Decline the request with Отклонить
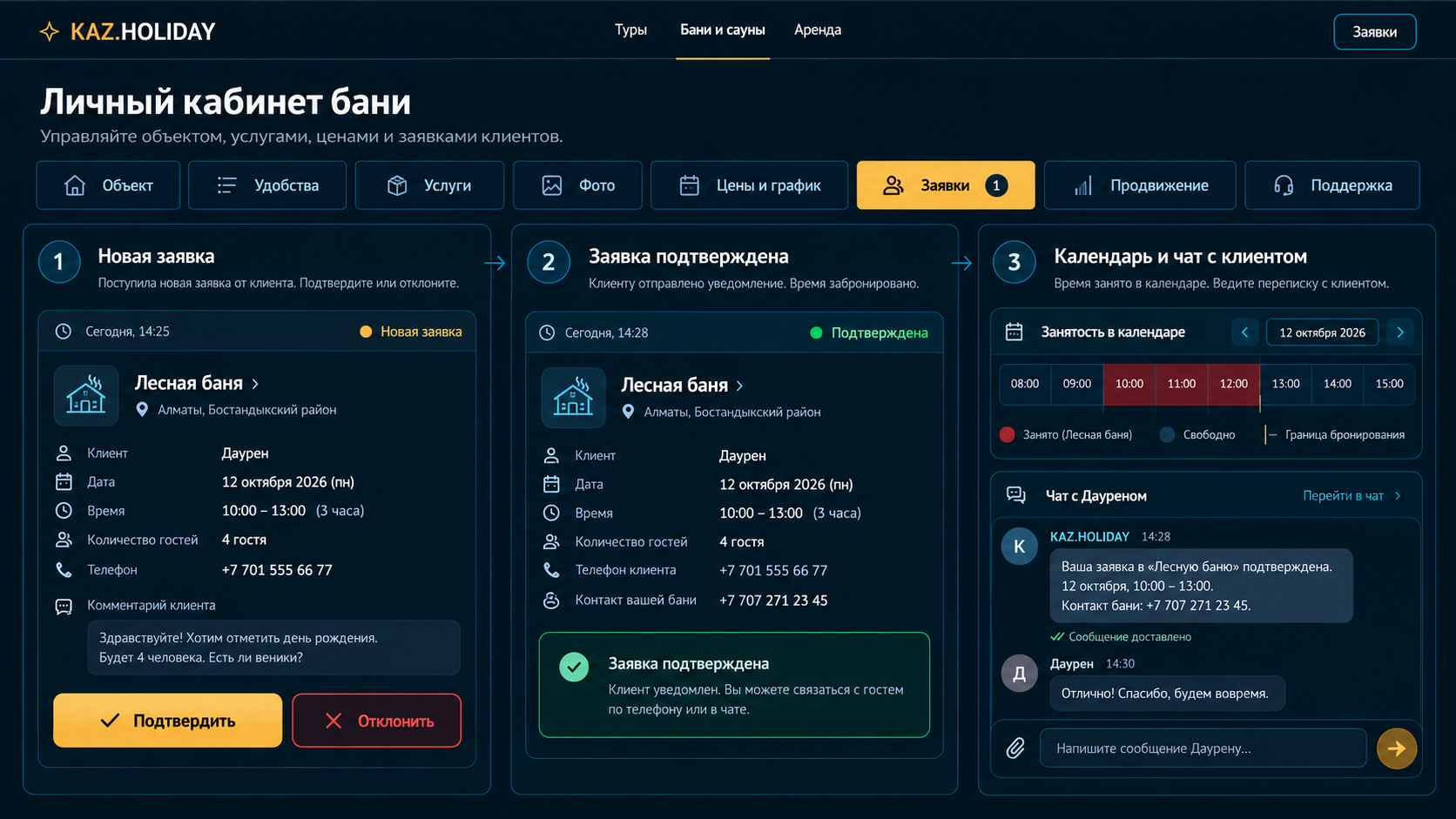1456x819 pixels. tap(377, 721)
